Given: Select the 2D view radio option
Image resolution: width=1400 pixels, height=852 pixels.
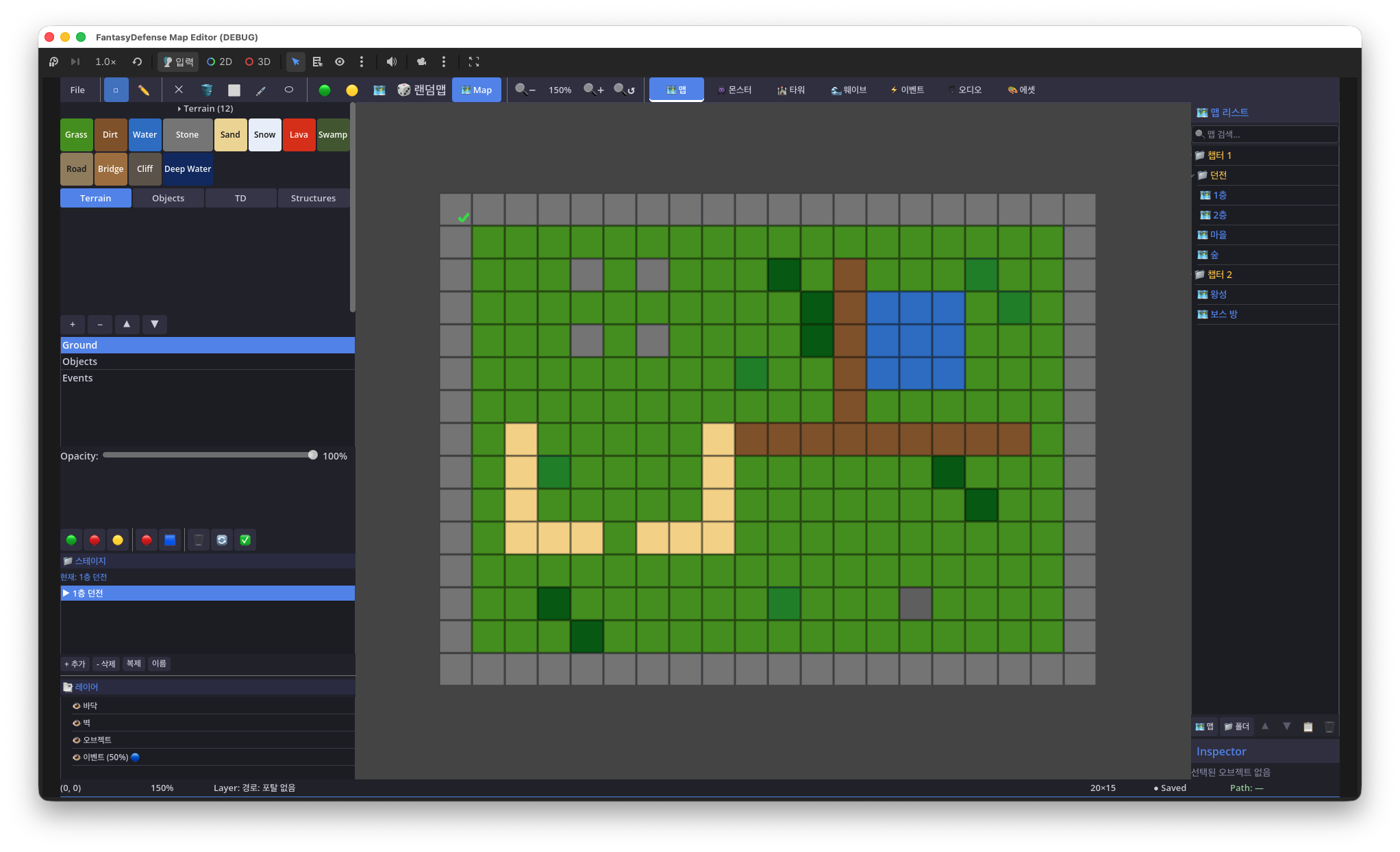Looking at the screenshot, I should [220, 62].
